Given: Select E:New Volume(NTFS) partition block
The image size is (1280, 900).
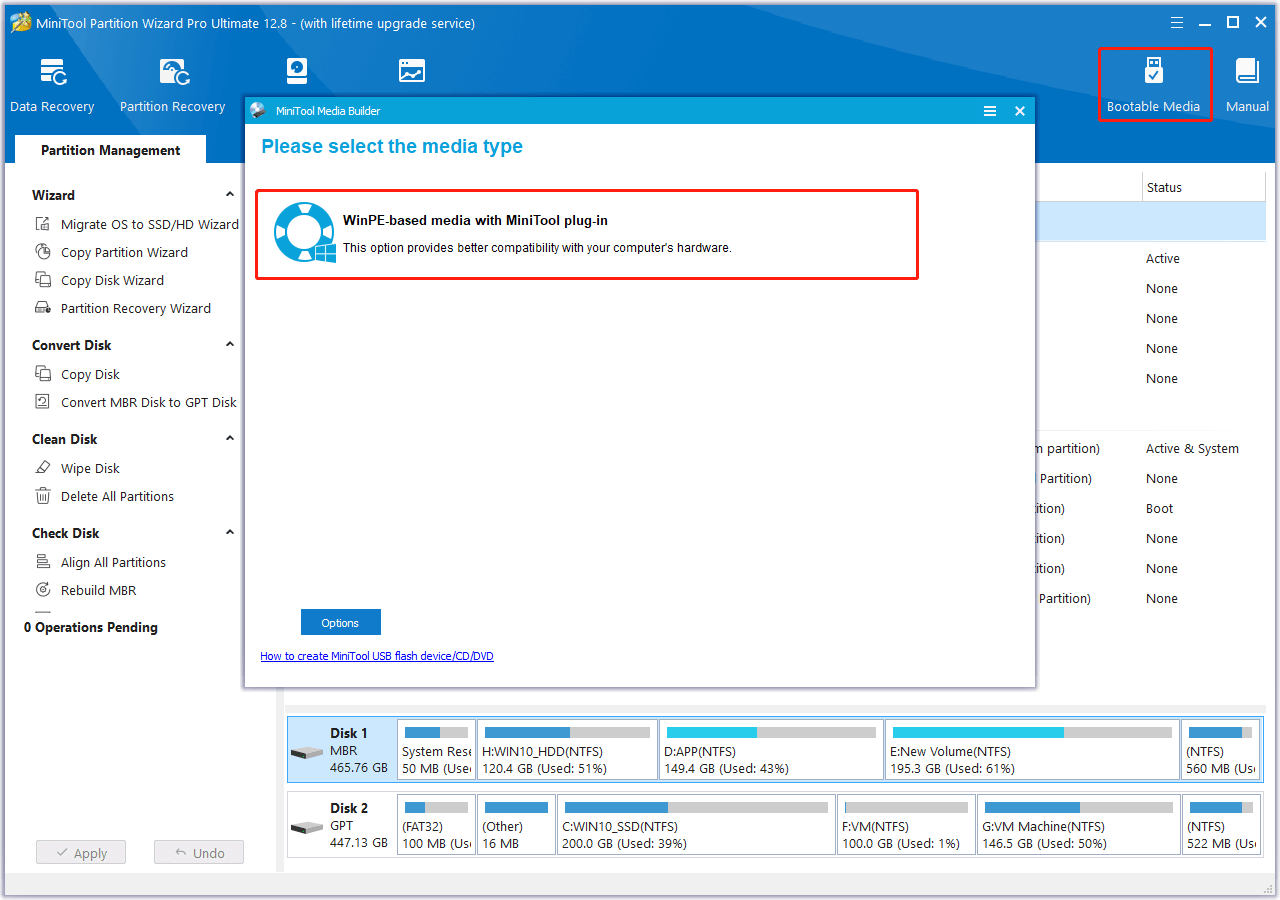Looking at the screenshot, I should coord(1032,750).
